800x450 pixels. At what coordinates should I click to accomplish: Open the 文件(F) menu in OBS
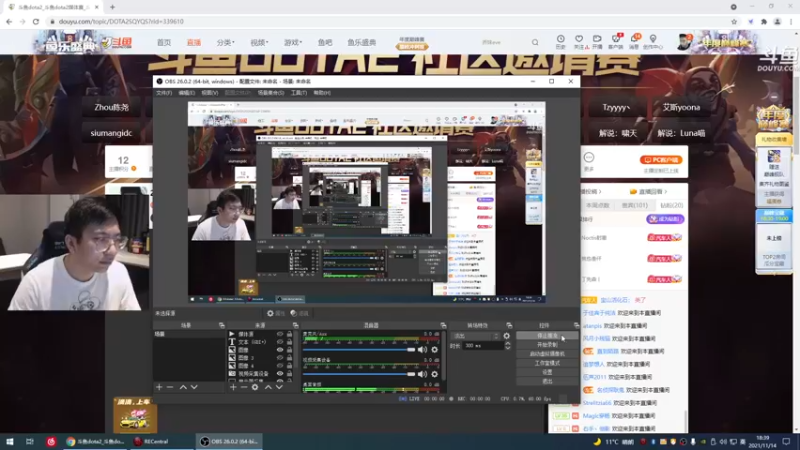(x=164, y=93)
